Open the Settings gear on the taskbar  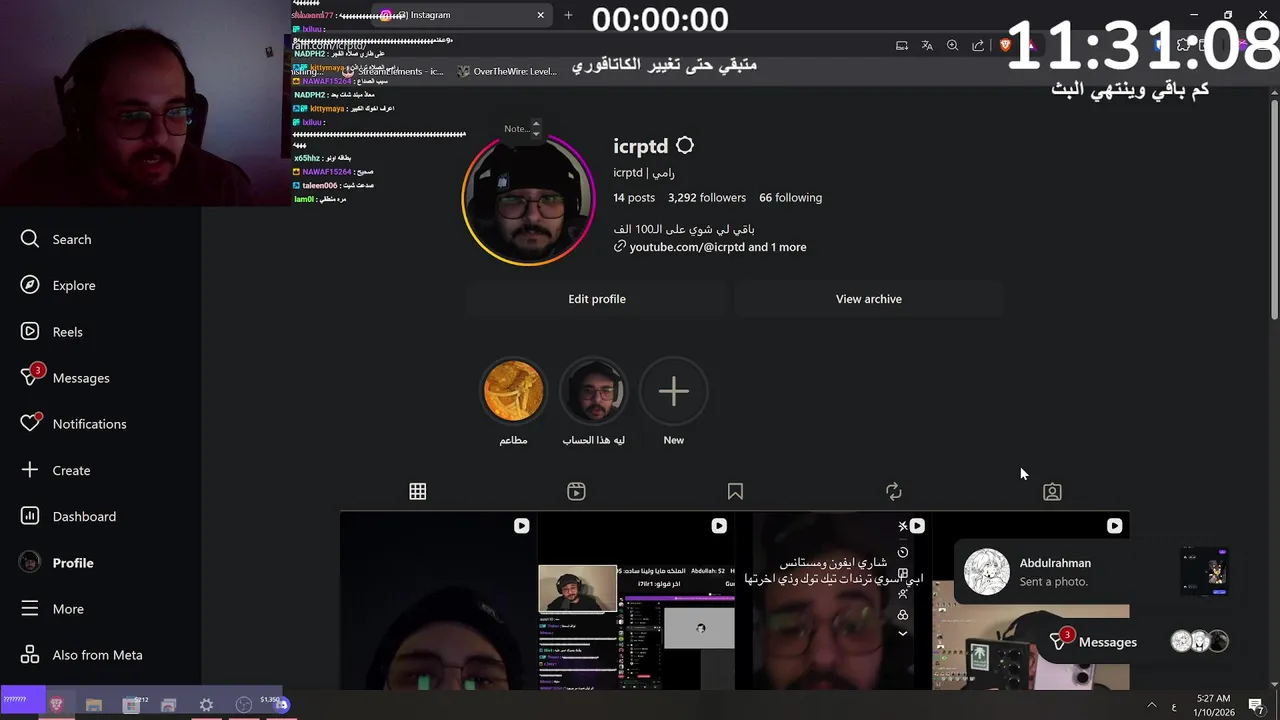(206, 705)
